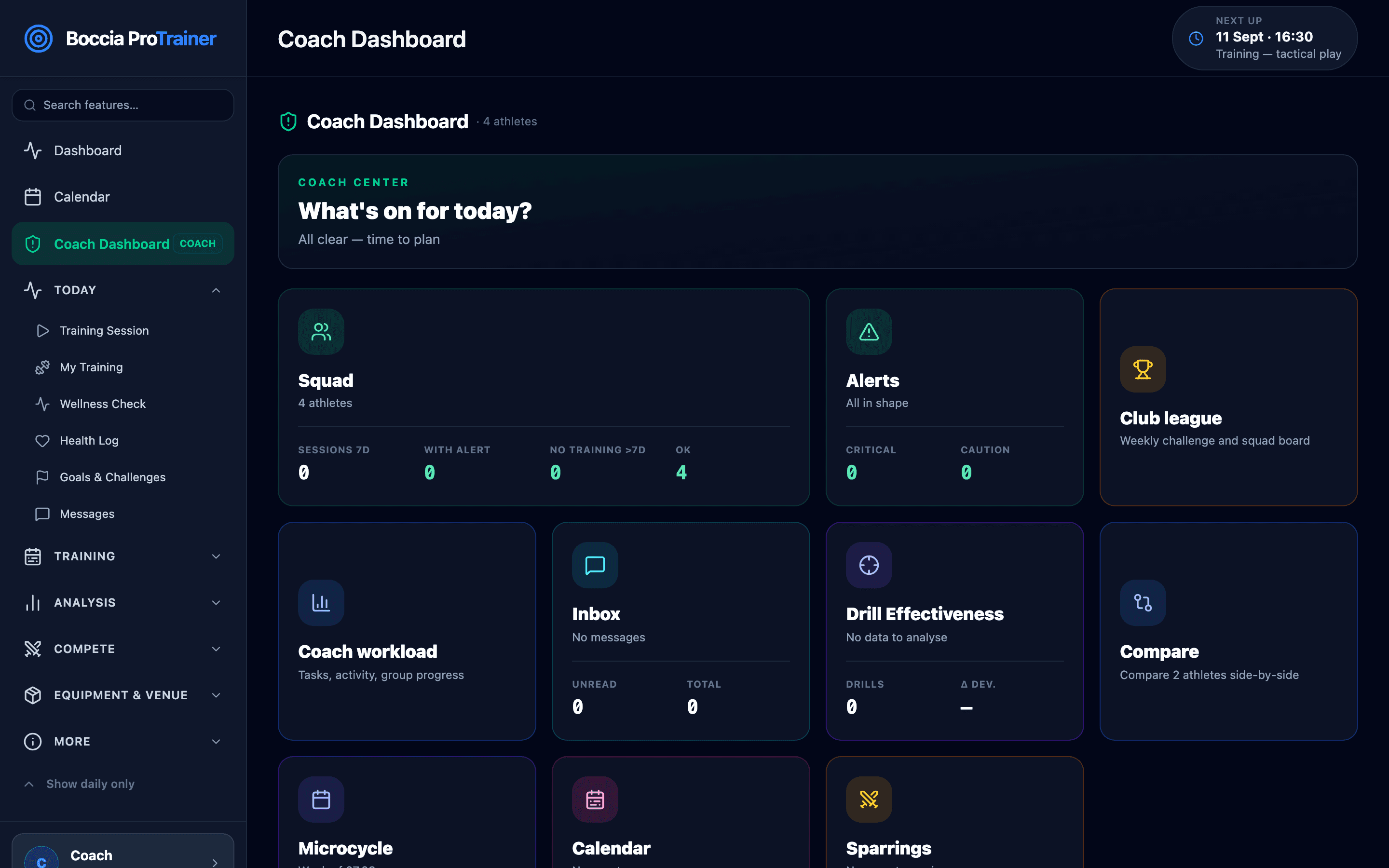Screen dimensions: 1389x868
Task: Click the clock icon in Next Up
Action: 1196,39
